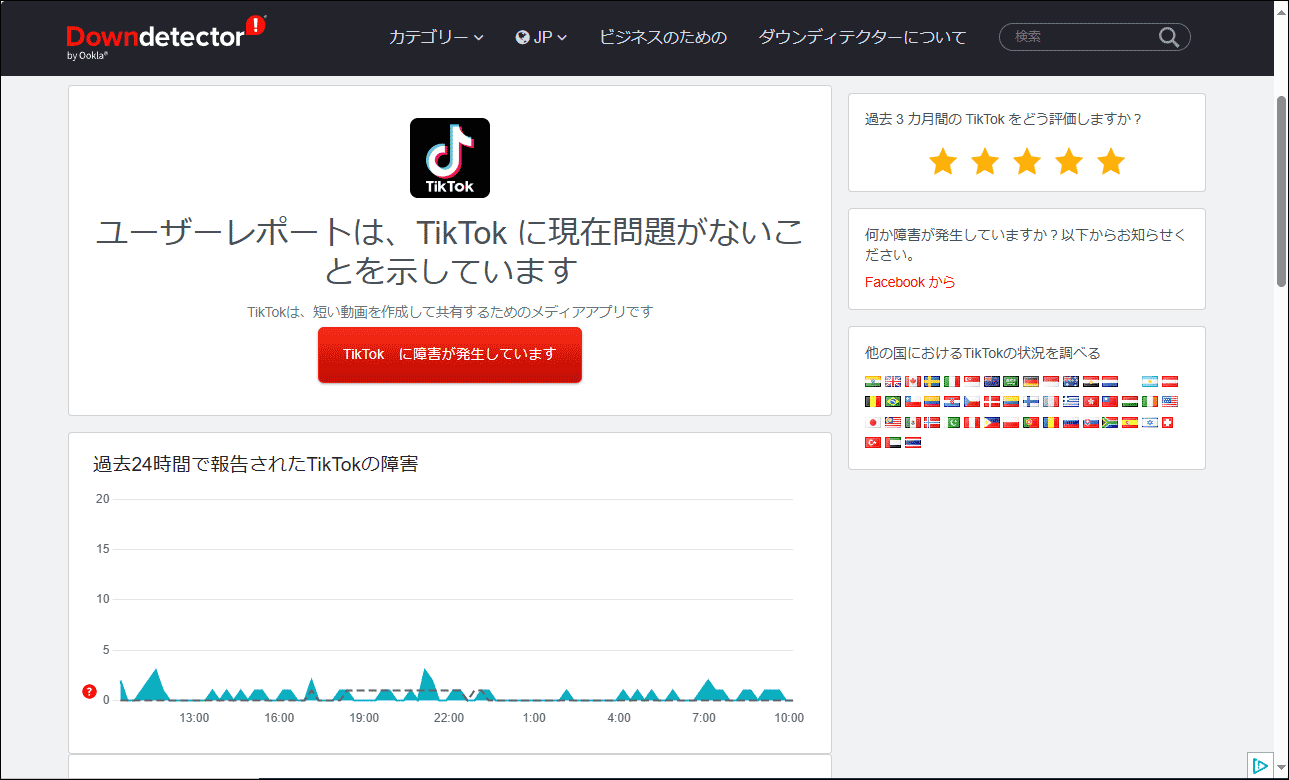Click the 過去24時間で報告されたTikTokの障害 chart heading

[255, 464]
